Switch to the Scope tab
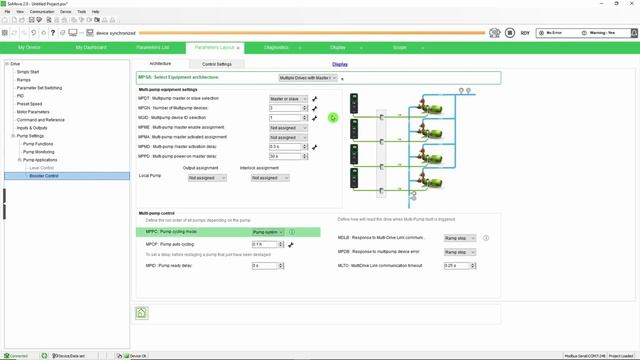This screenshot has width=640, height=360. 400,48
